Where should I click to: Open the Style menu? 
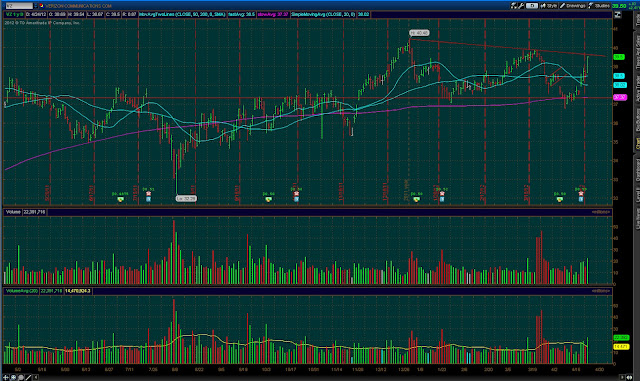pos(549,6)
